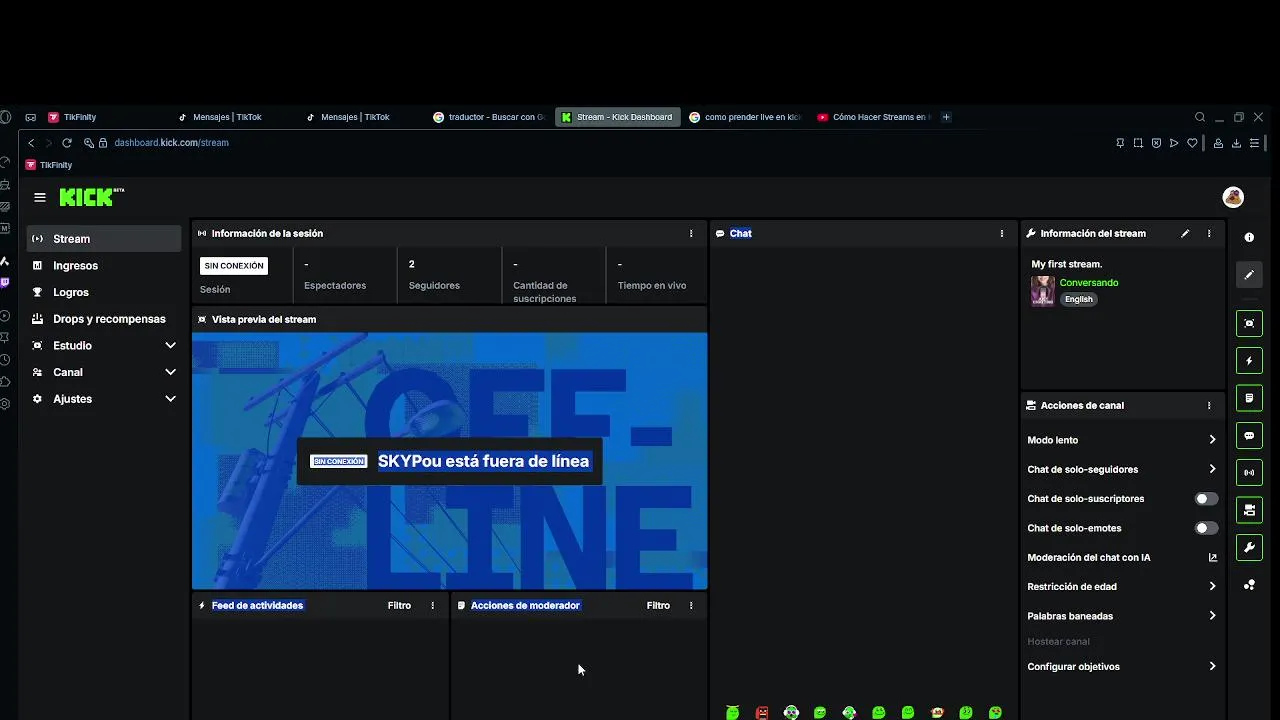This screenshot has height=720, width=1280.
Task: Select Stream in the sidebar
Action: click(104, 239)
